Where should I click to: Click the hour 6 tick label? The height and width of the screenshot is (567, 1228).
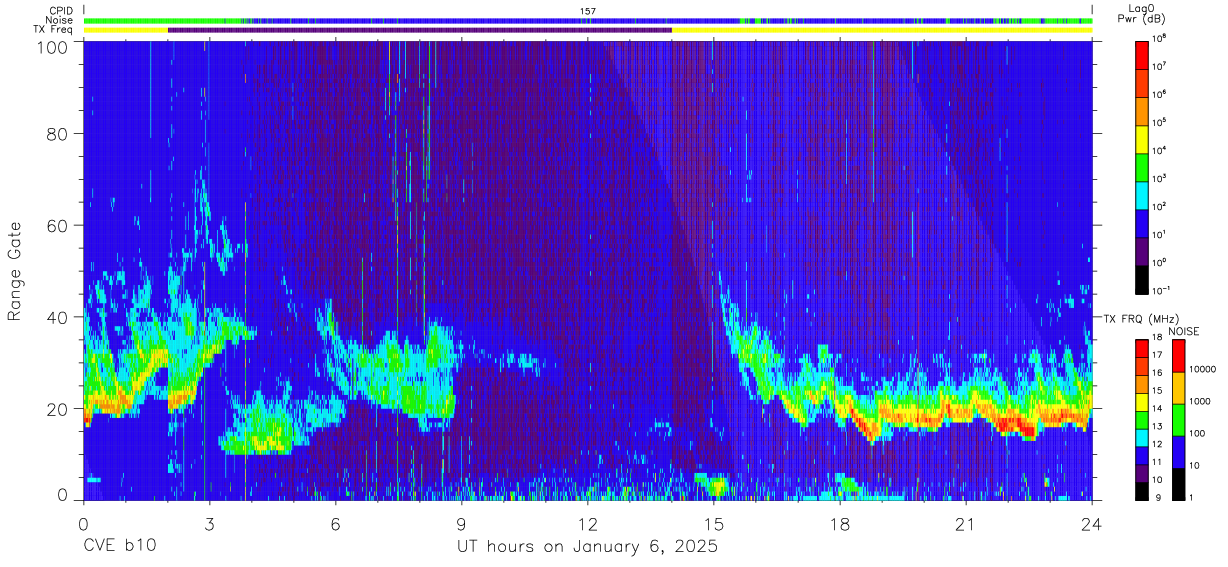(x=335, y=524)
